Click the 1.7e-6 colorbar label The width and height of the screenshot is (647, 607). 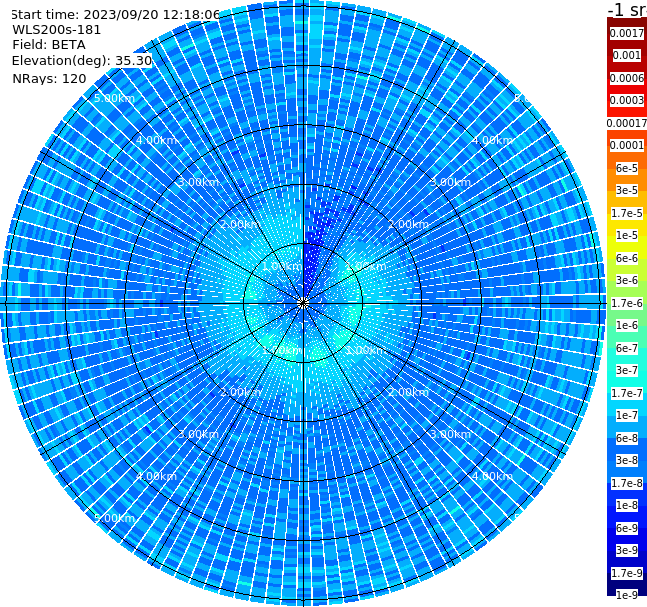[627, 303]
